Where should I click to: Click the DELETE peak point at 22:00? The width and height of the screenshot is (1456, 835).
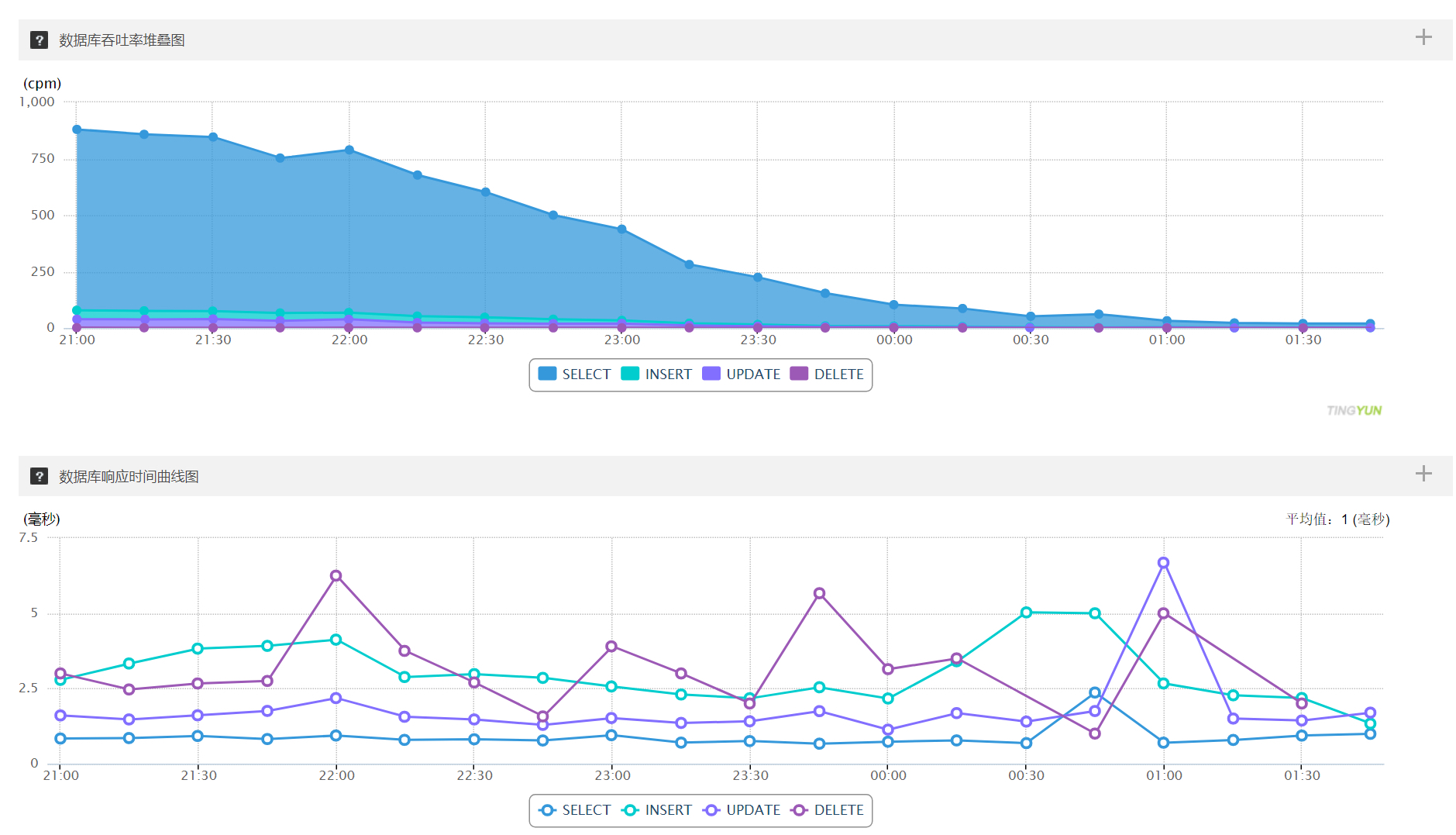[x=336, y=576]
